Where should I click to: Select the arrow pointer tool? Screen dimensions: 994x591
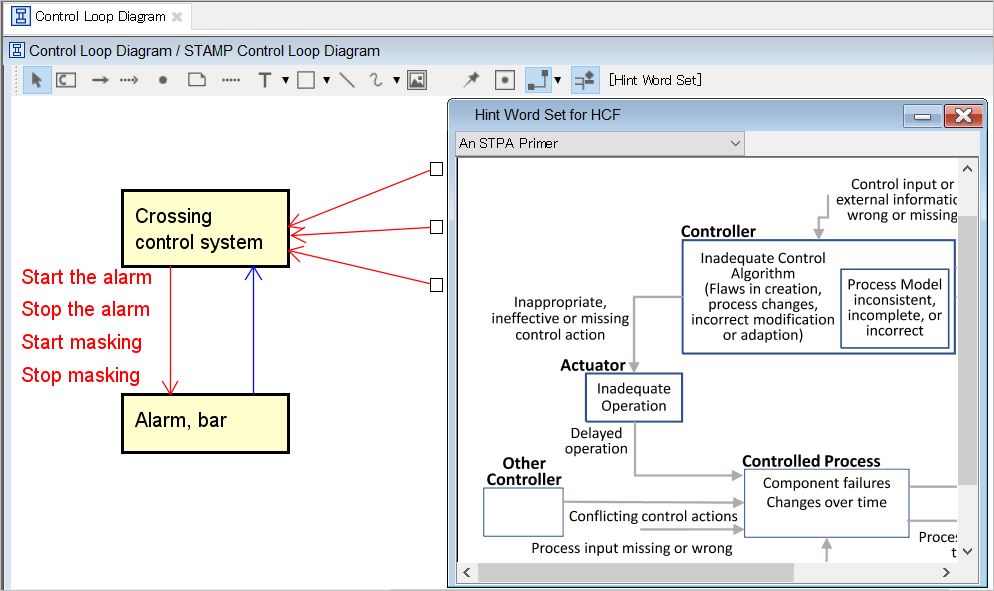pos(37,80)
